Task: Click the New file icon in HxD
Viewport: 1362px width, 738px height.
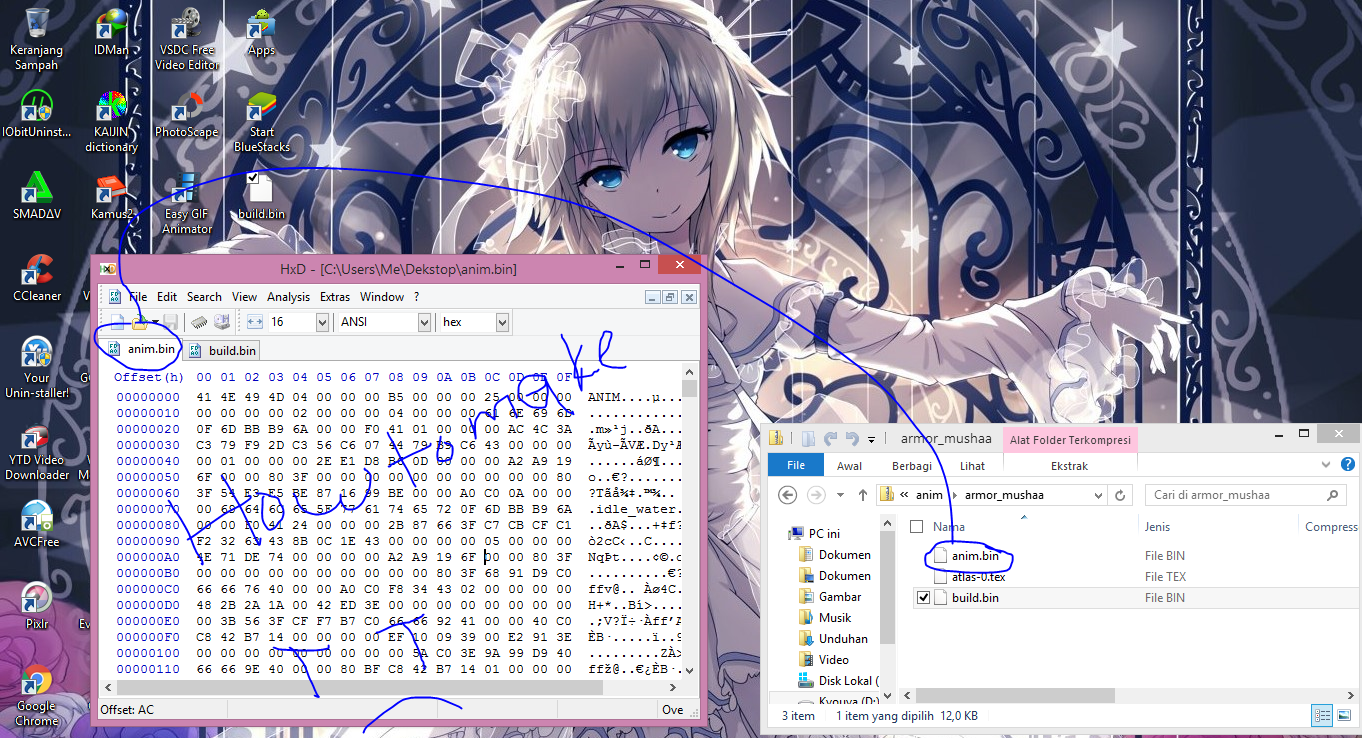Action: point(117,322)
